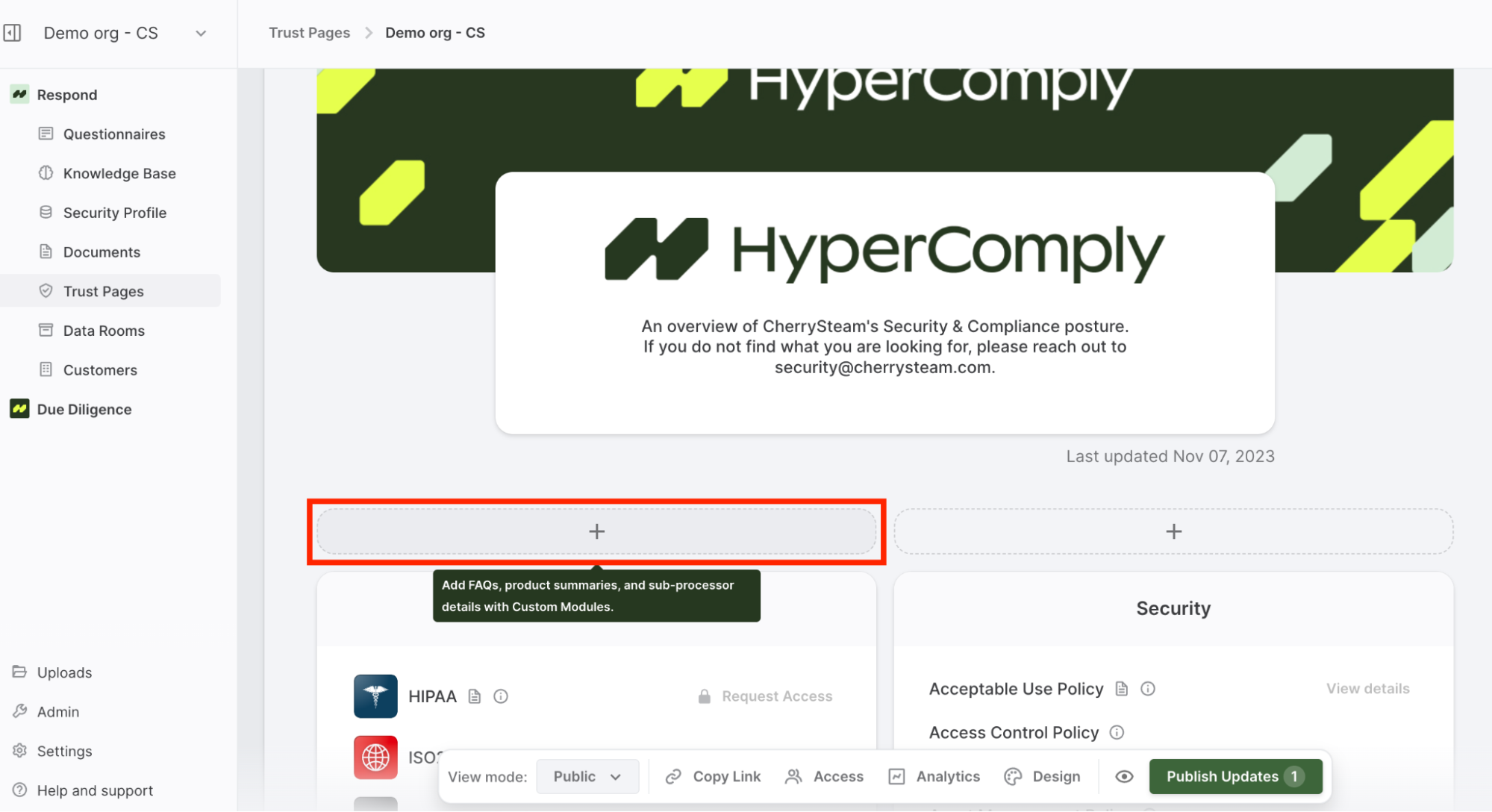Open Questionnaires in the sidebar
Screen dimensions: 1492x812
[113, 134]
